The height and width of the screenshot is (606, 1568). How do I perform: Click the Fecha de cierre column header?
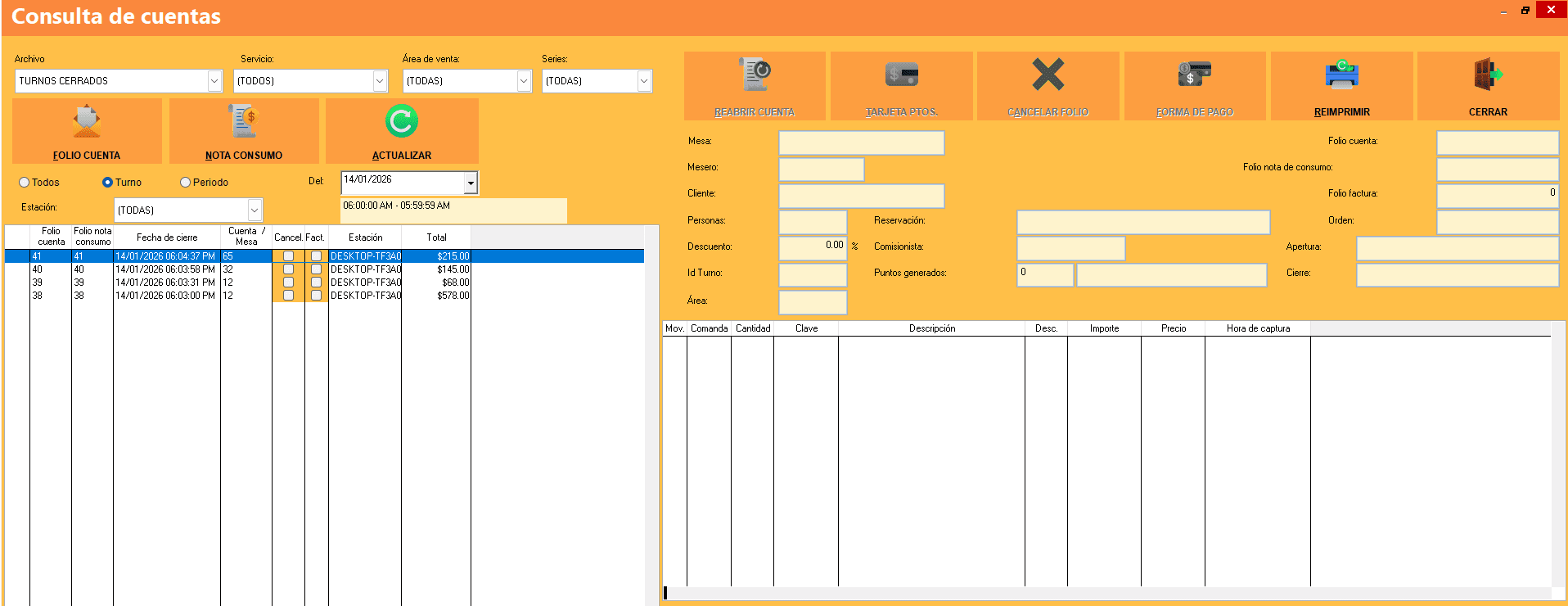[x=167, y=237]
